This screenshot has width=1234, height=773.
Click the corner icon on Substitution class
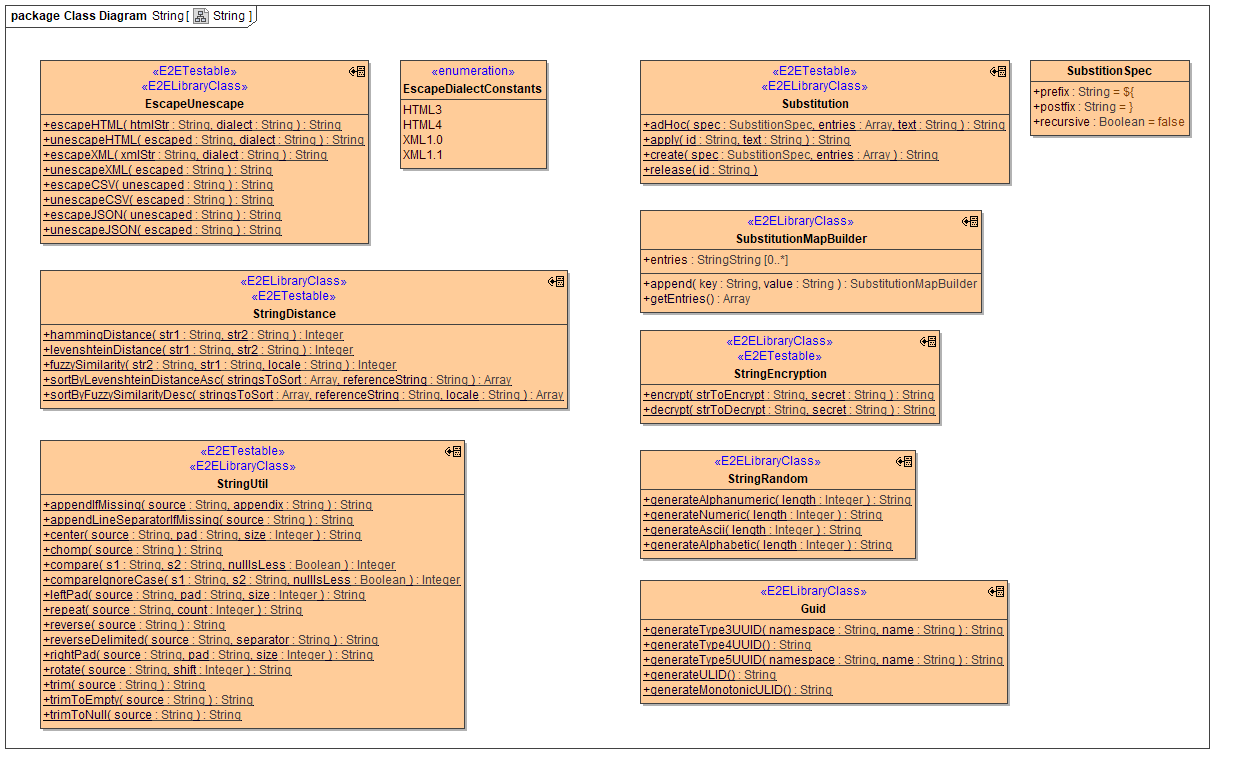(998, 72)
